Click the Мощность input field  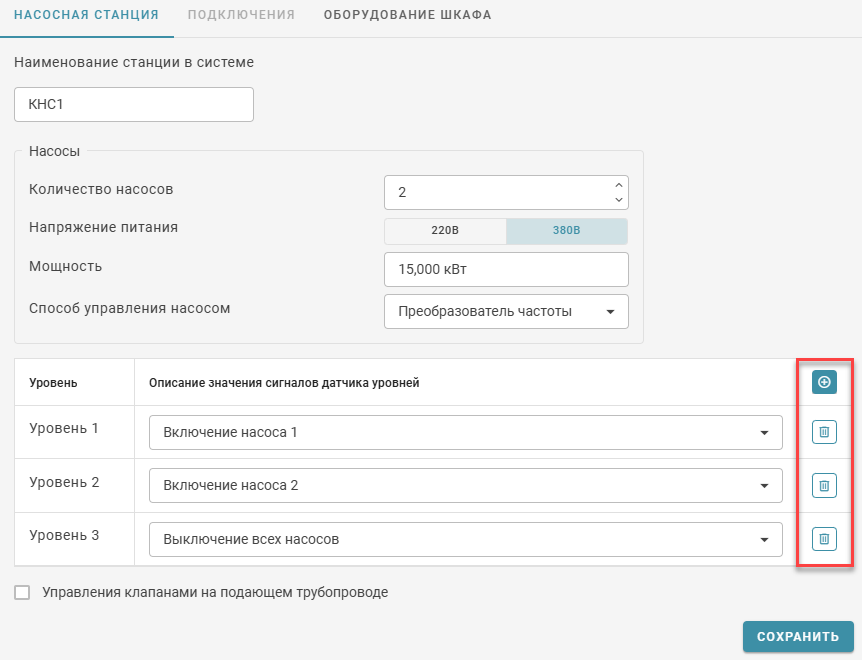506,269
